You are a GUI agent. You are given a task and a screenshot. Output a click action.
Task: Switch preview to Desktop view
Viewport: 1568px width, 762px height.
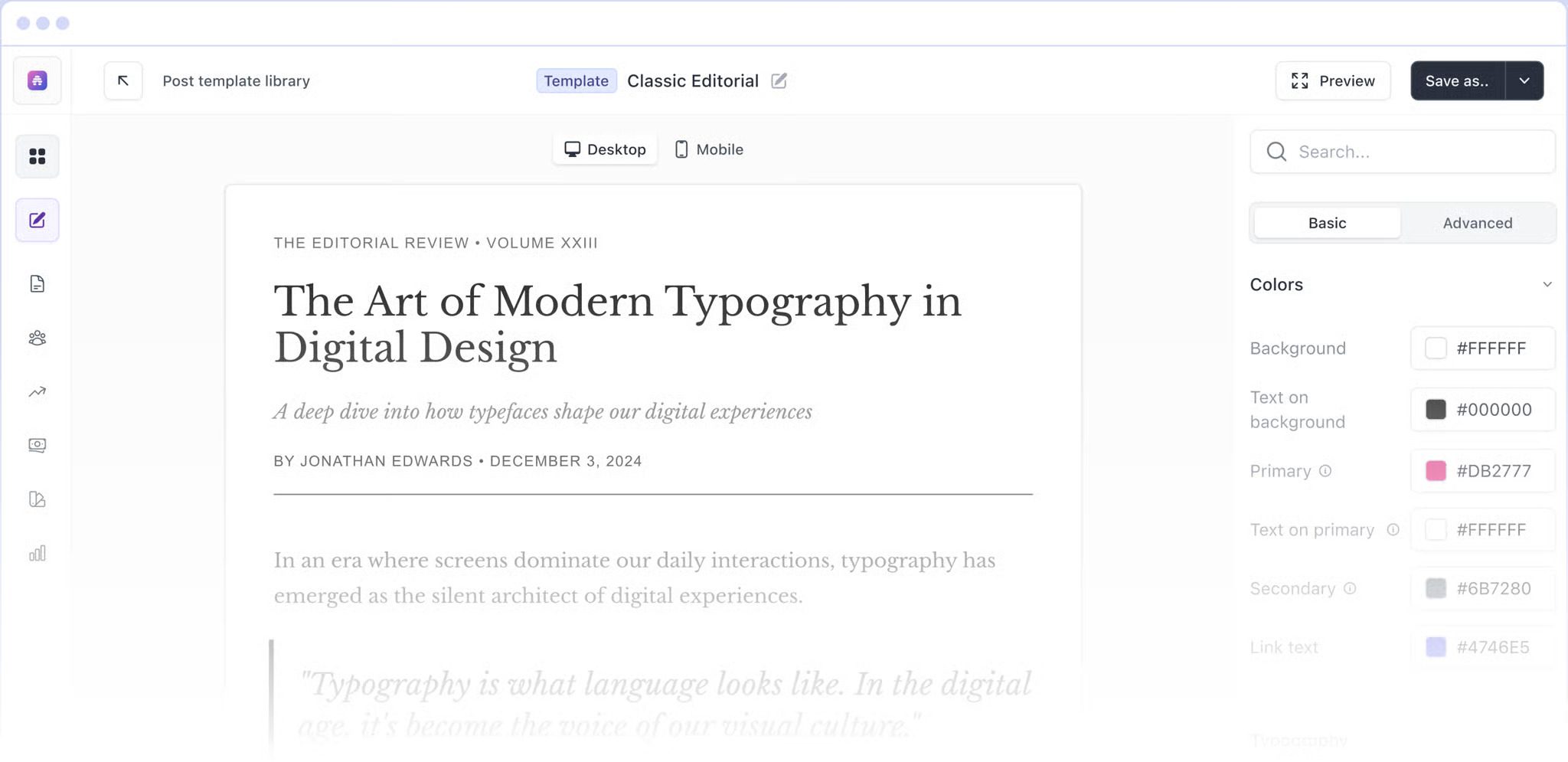coord(605,149)
